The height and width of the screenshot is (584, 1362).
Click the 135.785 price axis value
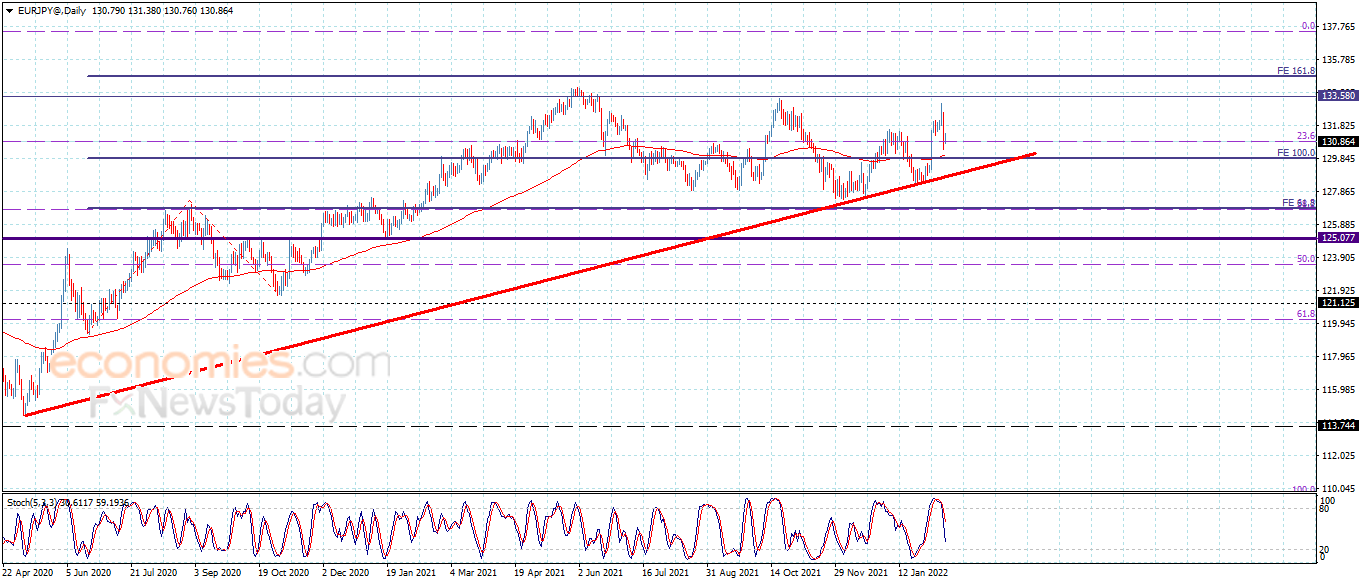pyautogui.click(x=1339, y=60)
